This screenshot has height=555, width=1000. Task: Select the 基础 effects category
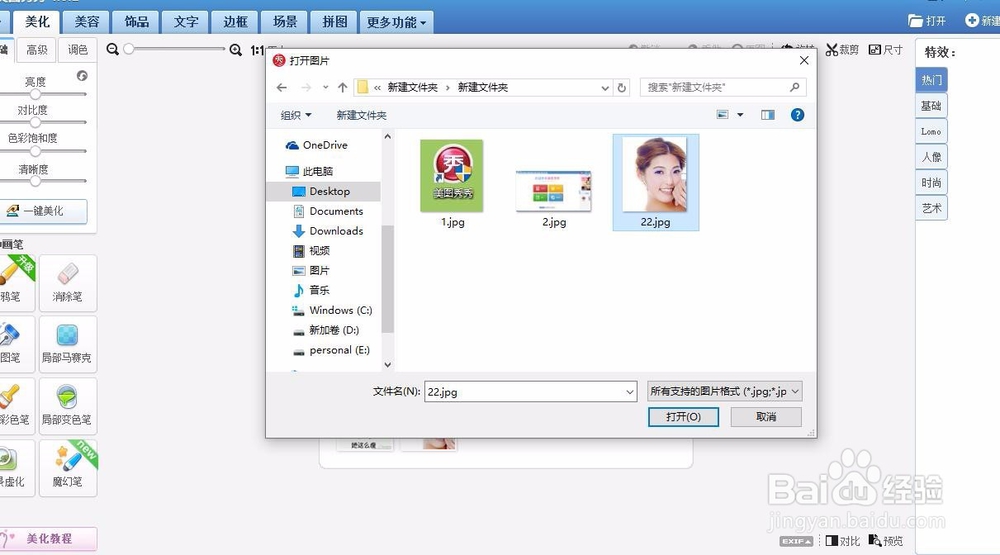(x=931, y=106)
